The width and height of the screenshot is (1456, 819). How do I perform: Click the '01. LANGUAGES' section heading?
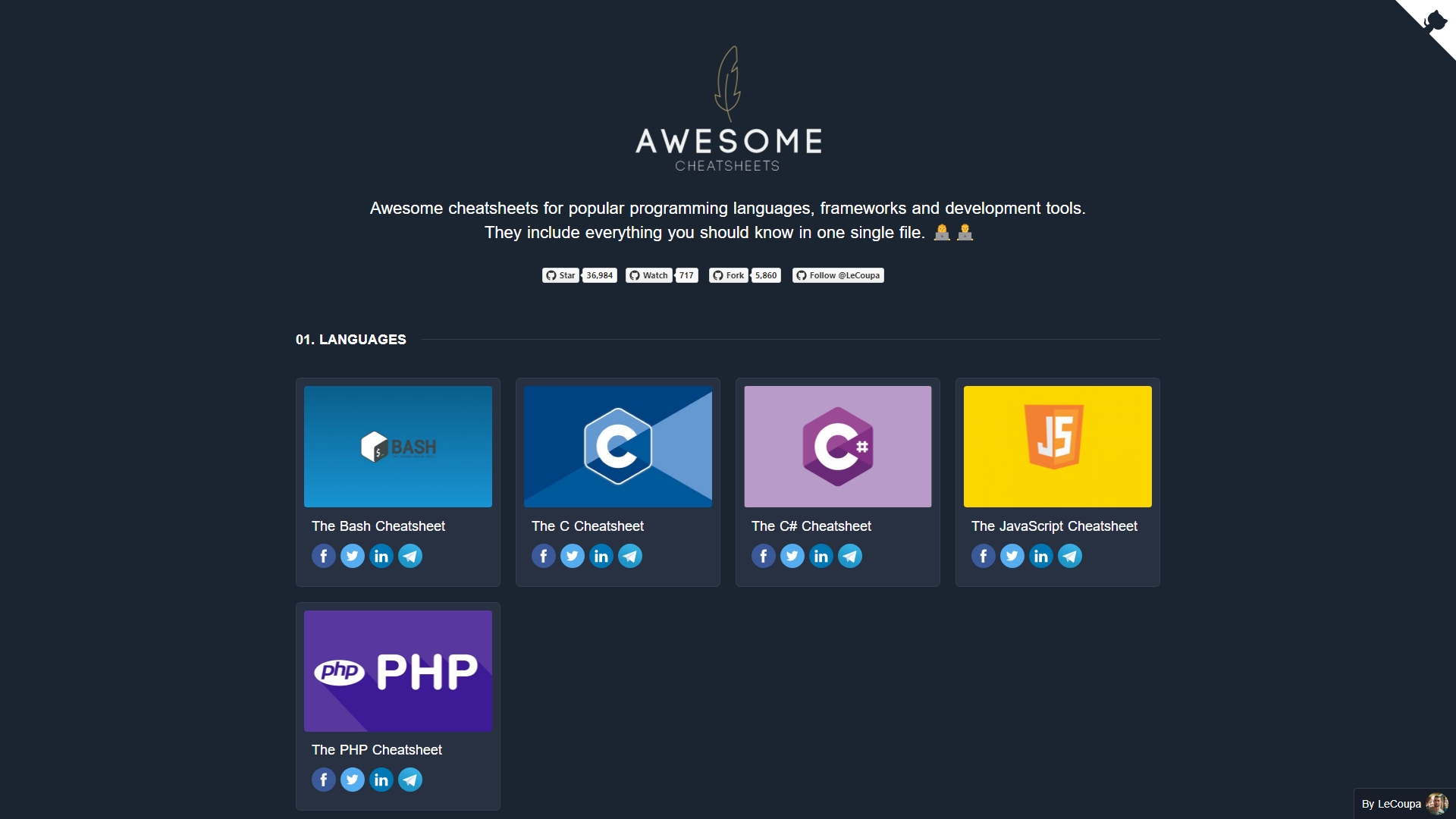351,340
